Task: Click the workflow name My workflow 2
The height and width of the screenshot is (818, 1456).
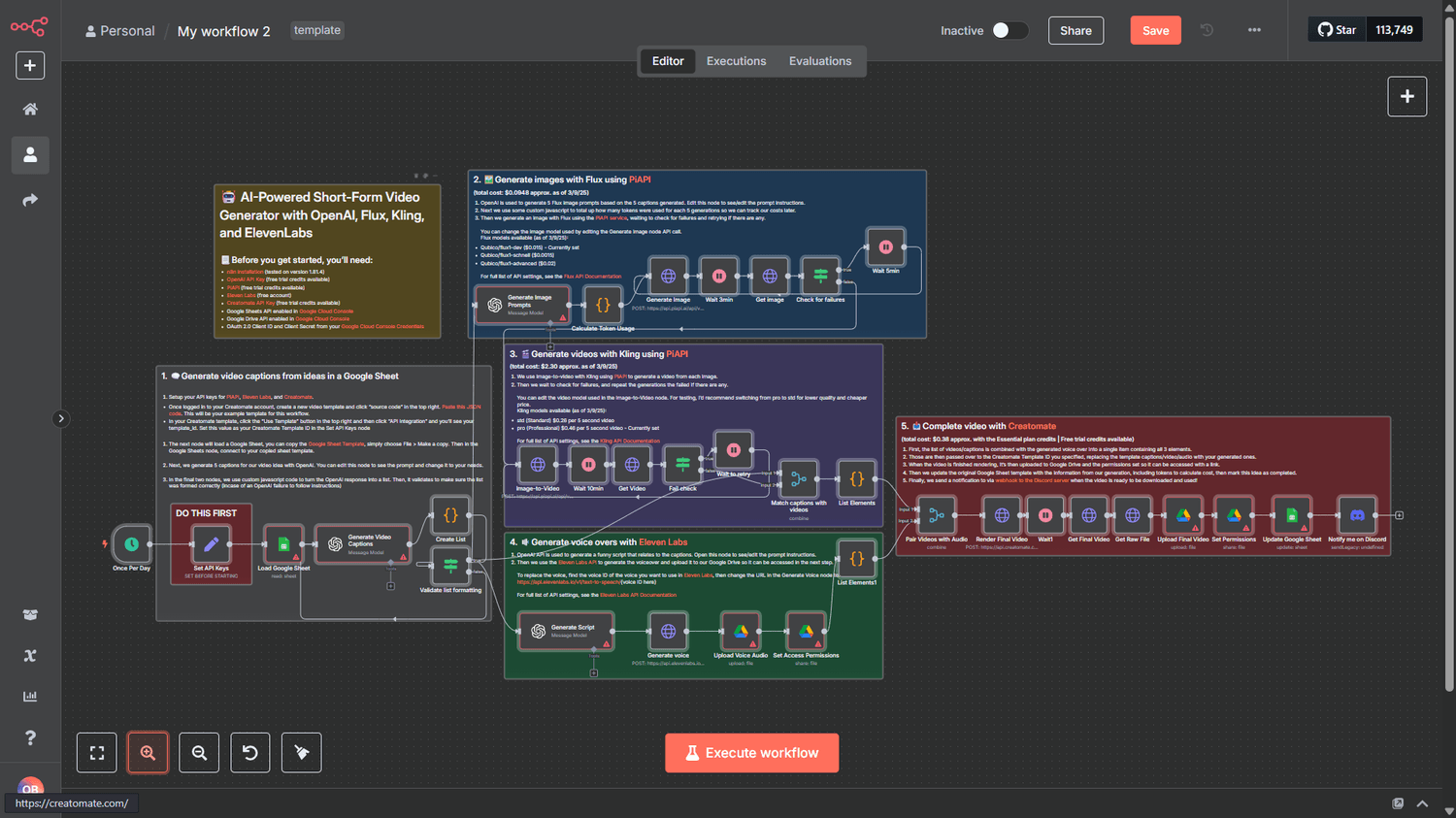Action: 223,31
